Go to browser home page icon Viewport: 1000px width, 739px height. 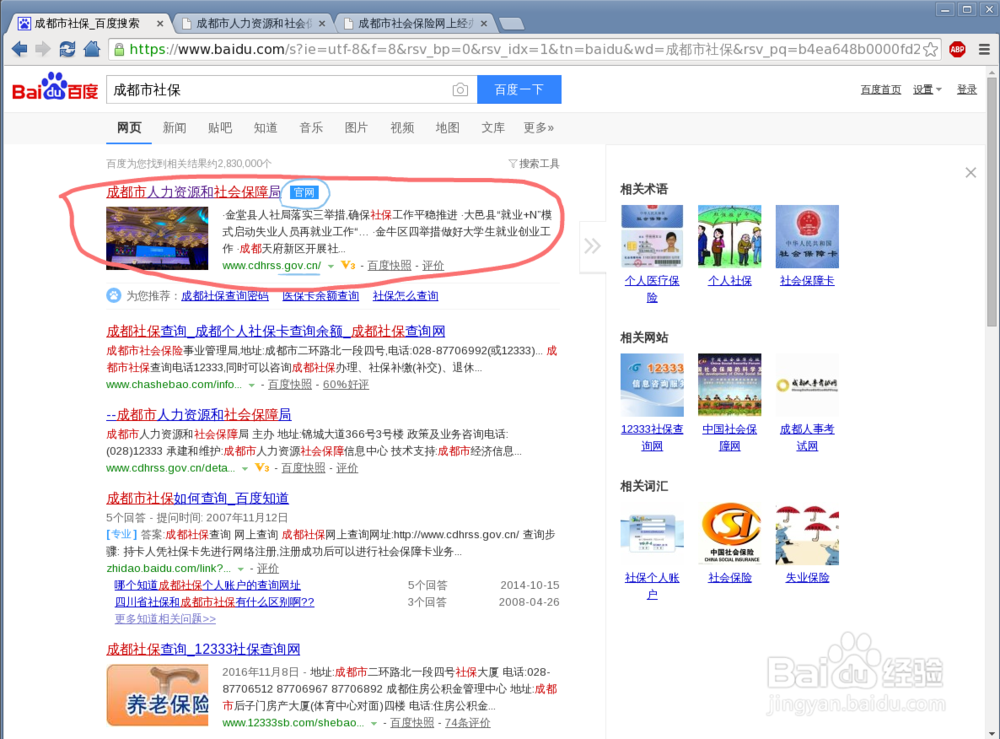92,49
